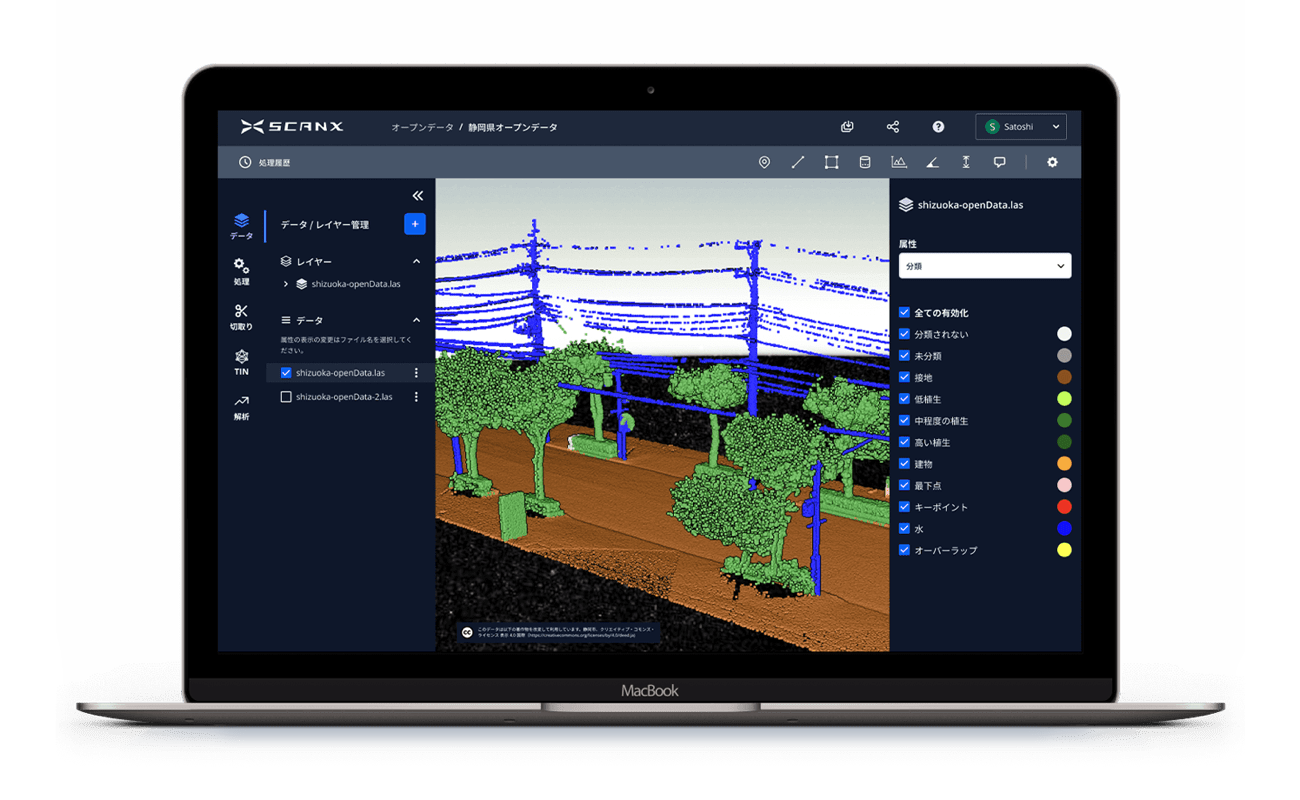The image size is (1300, 800).
Task: Enable the shizuoka-openData-2.las dataset
Action: click(285, 396)
